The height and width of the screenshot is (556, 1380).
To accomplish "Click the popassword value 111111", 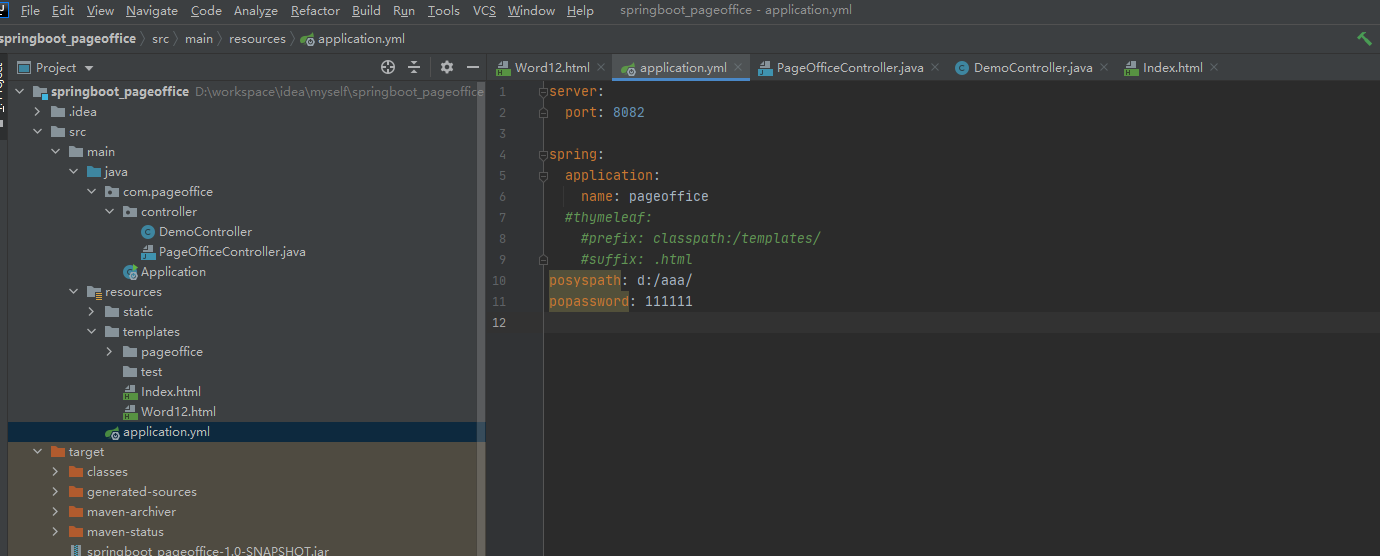I will click(x=669, y=302).
